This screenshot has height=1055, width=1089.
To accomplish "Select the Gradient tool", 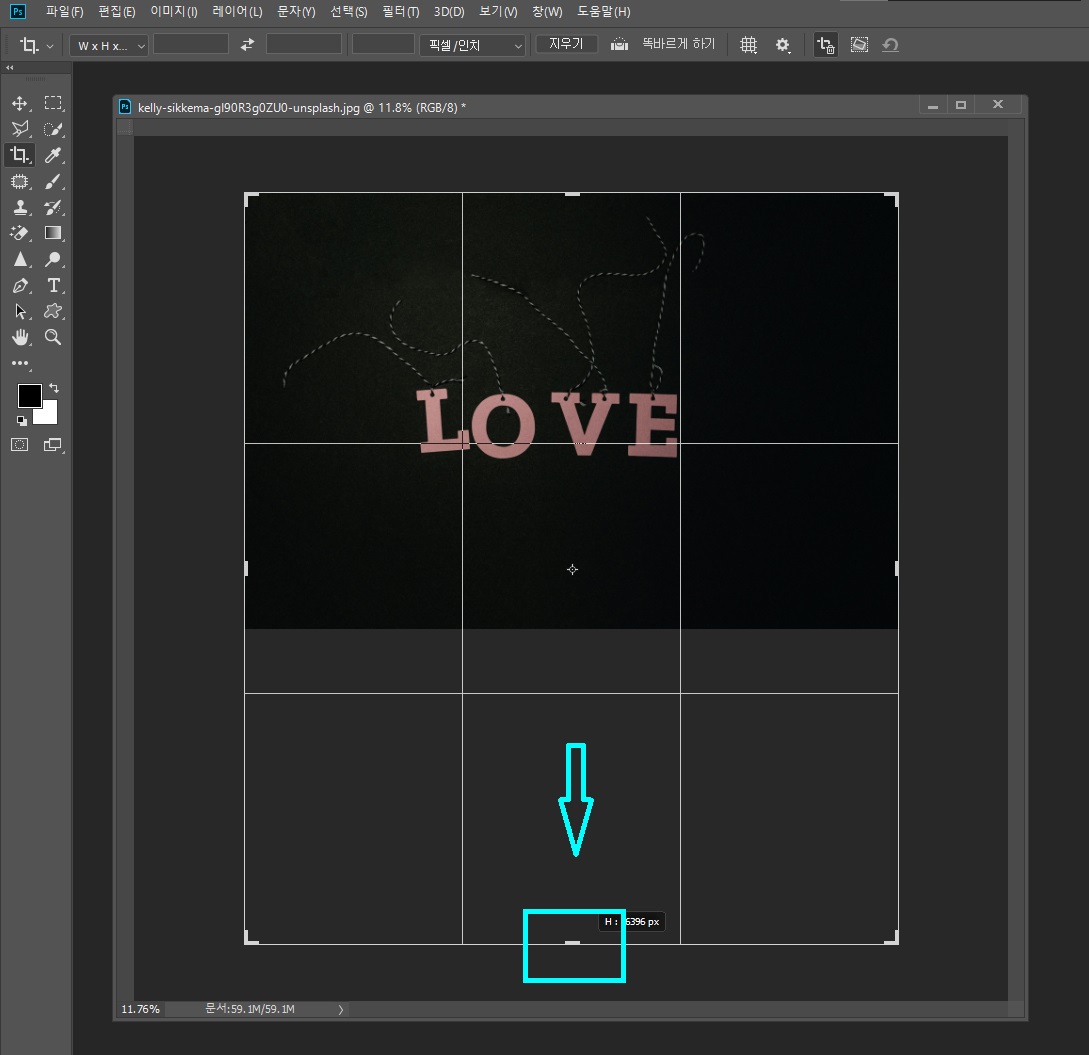I will click(x=53, y=233).
